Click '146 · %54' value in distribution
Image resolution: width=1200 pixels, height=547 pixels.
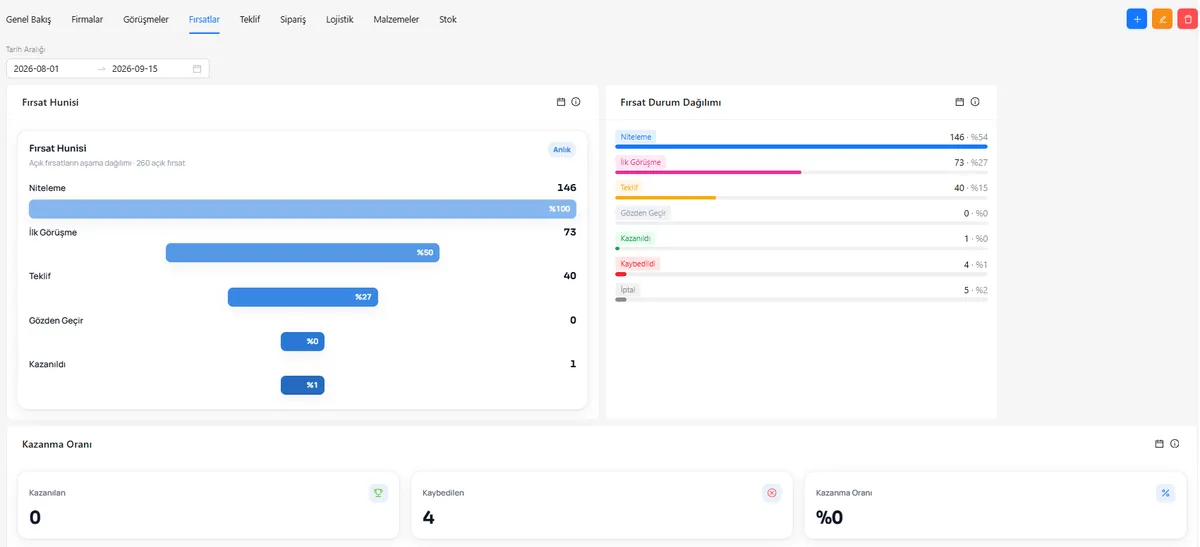tap(969, 137)
